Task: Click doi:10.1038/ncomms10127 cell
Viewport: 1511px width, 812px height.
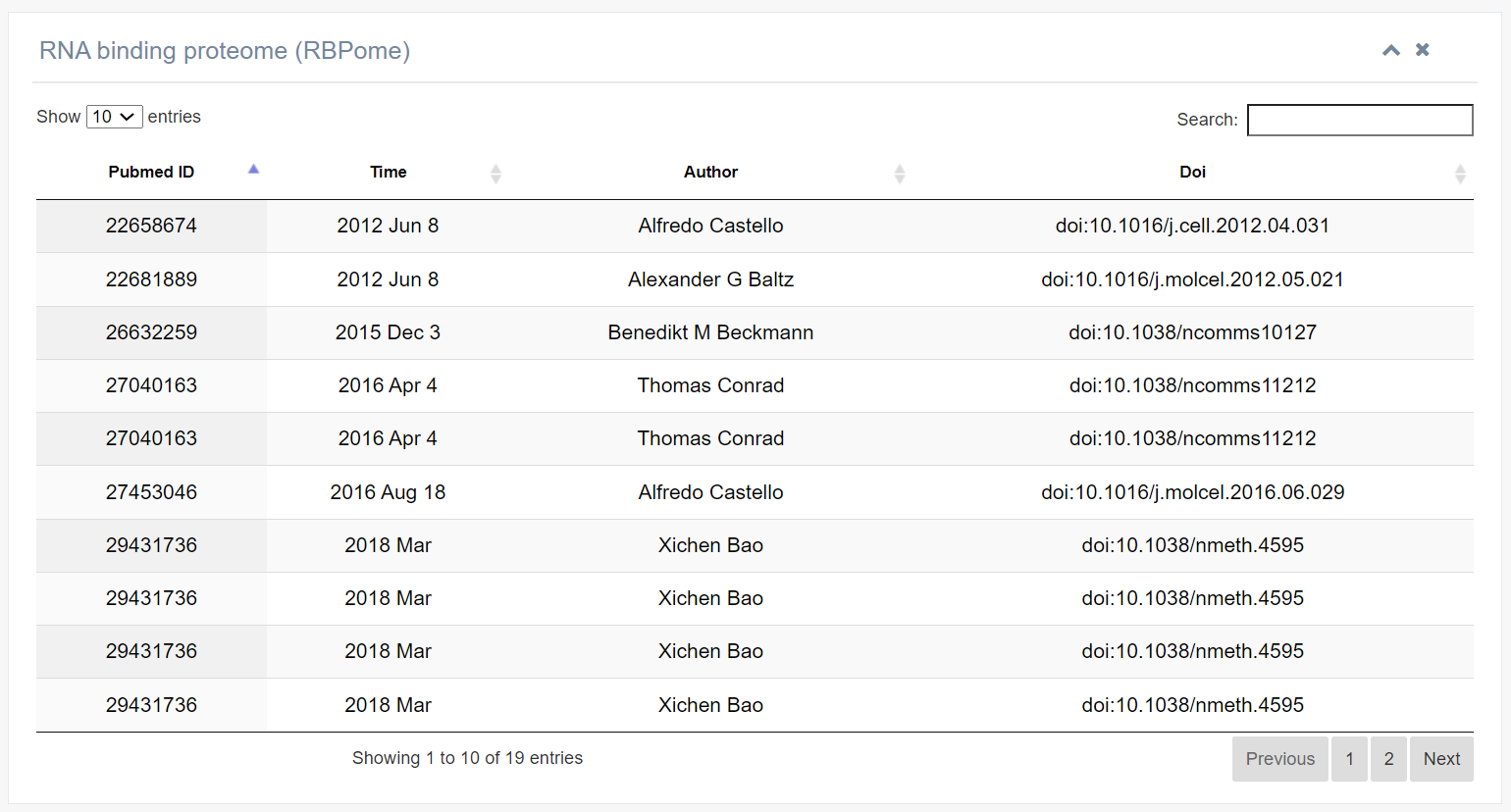Action: pos(1193,332)
